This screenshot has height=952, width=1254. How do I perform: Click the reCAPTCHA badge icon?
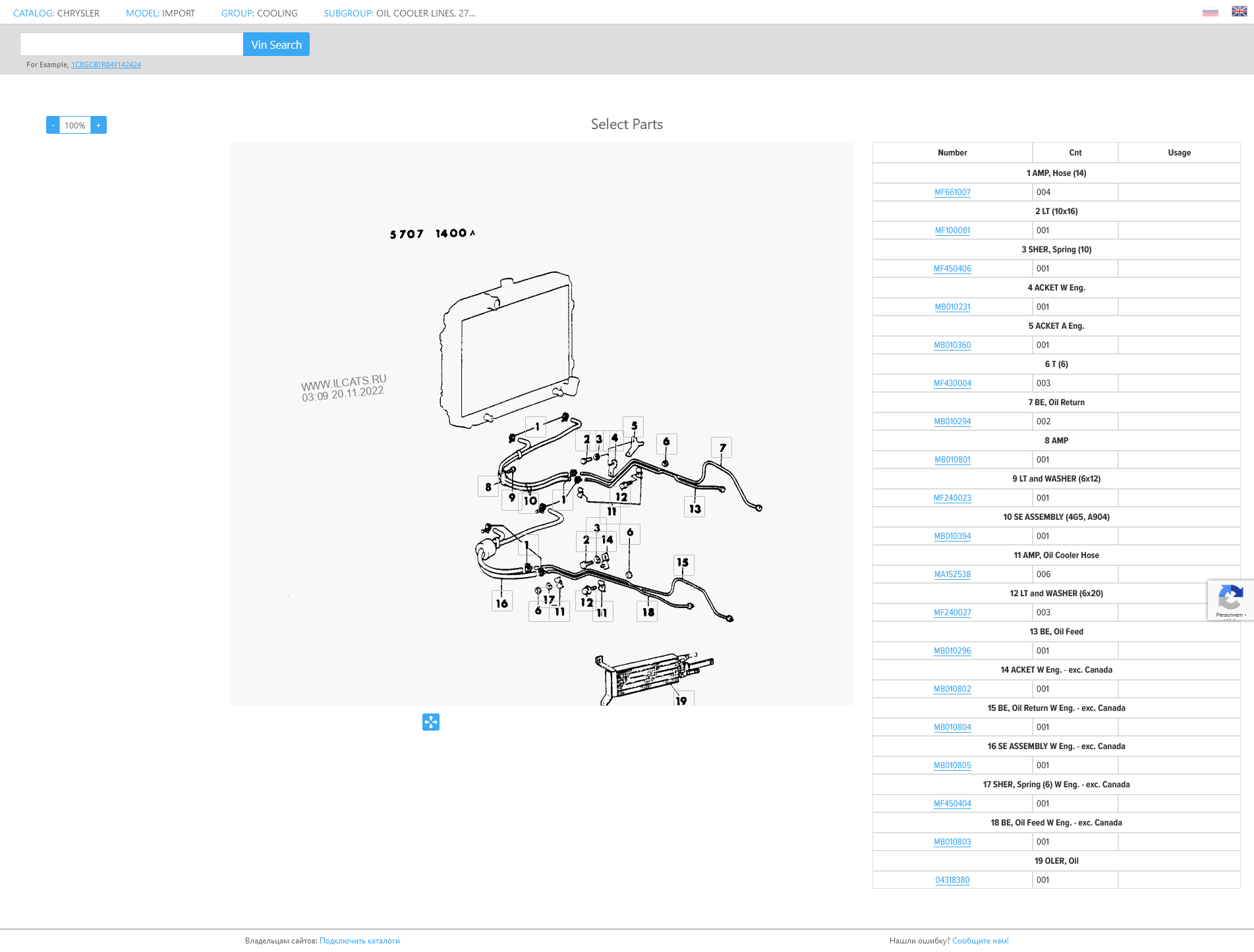(x=1230, y=599)
